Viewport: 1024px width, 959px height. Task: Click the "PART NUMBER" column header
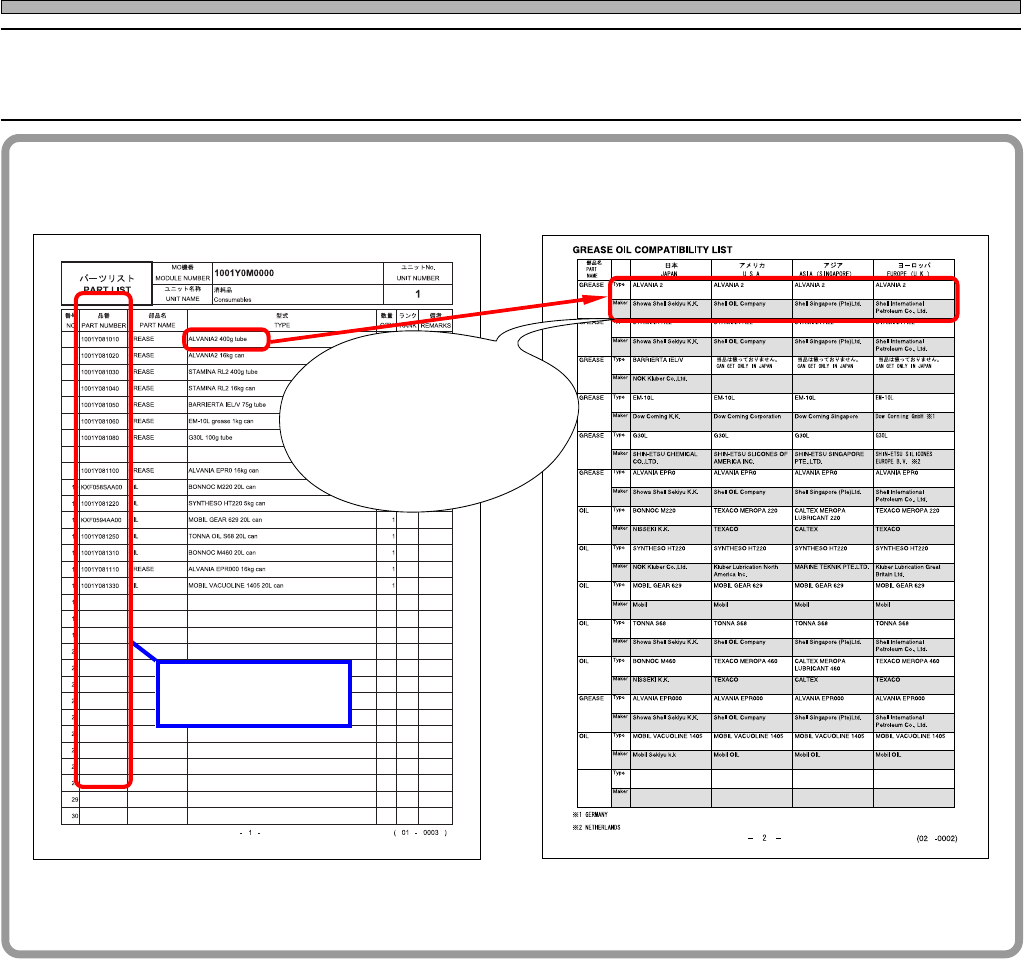pyautogui.click(x=104, y=325)
